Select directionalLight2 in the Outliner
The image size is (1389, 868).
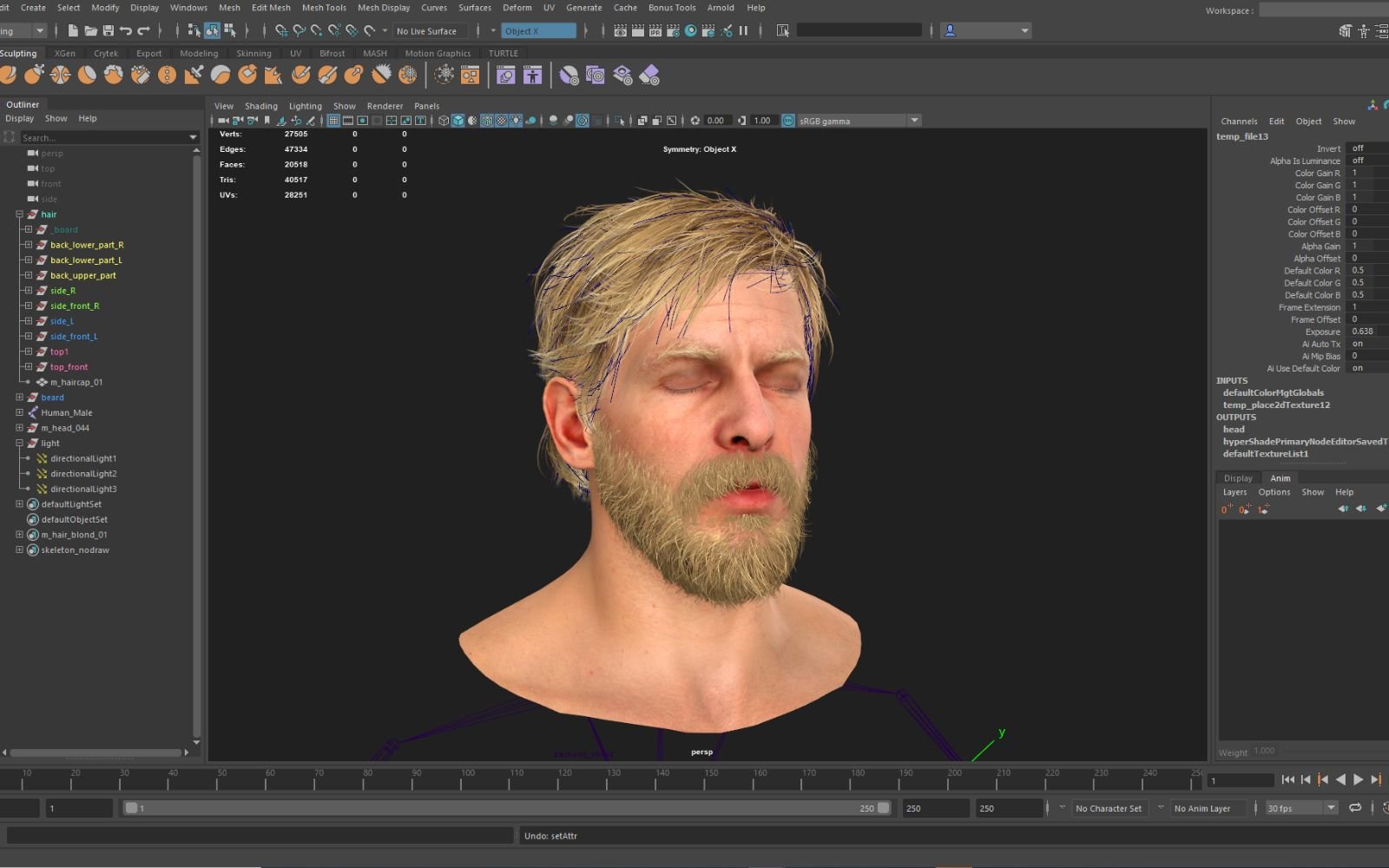[x=83, y=474]
